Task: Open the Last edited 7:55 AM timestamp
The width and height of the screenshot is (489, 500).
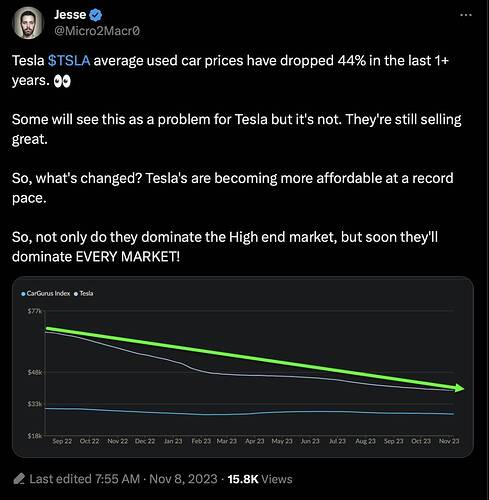Action: (85, 479)
